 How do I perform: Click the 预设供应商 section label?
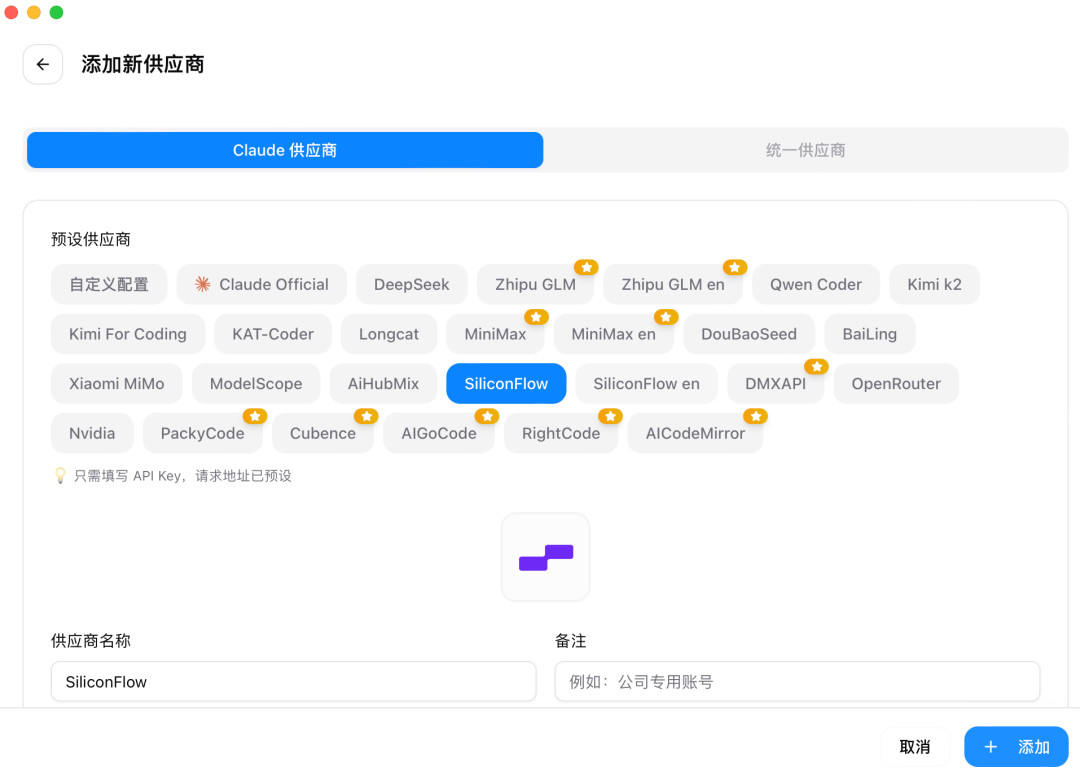(x=91, y=240)
